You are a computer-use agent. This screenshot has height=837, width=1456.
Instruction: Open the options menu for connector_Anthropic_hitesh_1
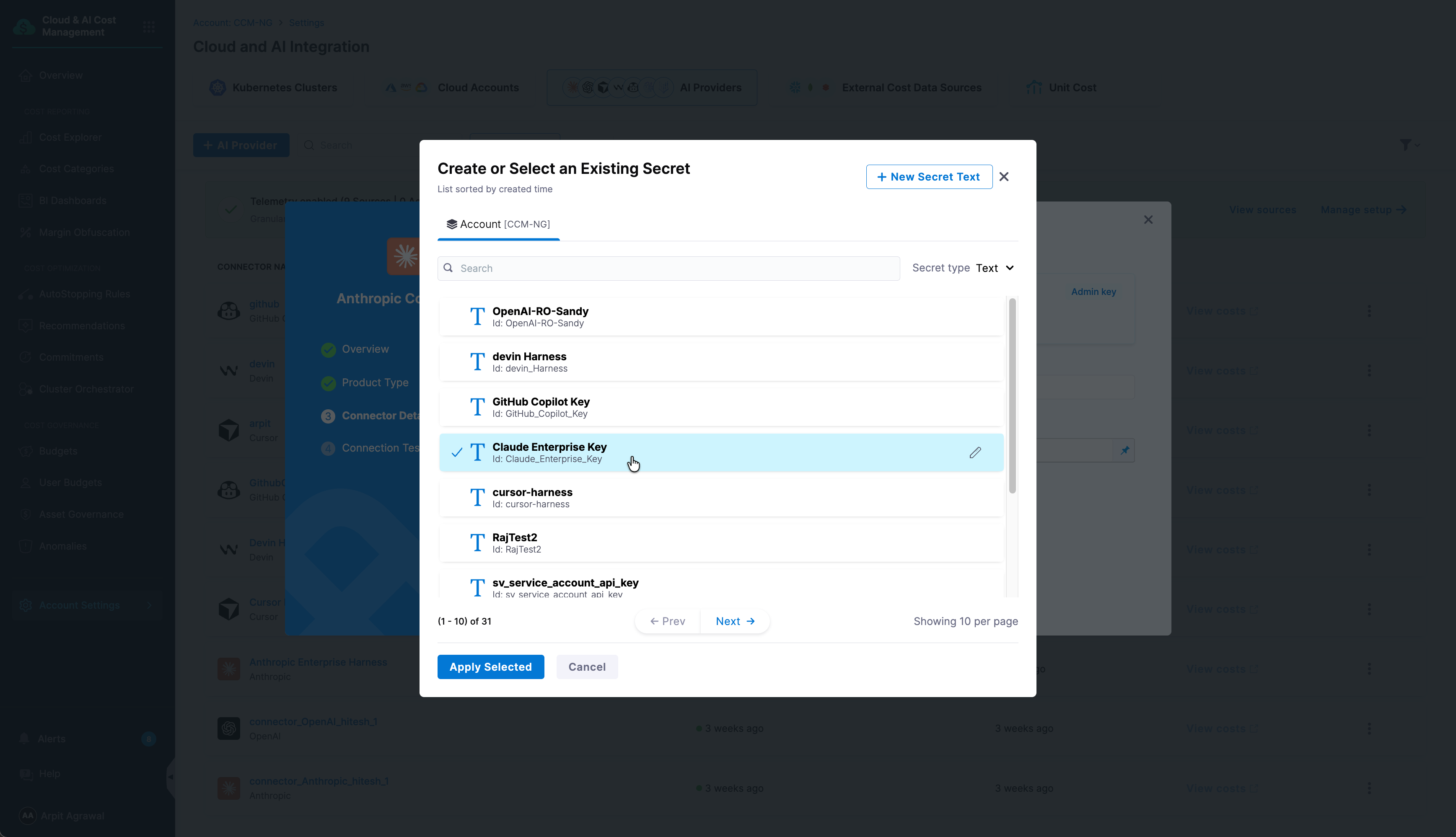pos(1369,789)
